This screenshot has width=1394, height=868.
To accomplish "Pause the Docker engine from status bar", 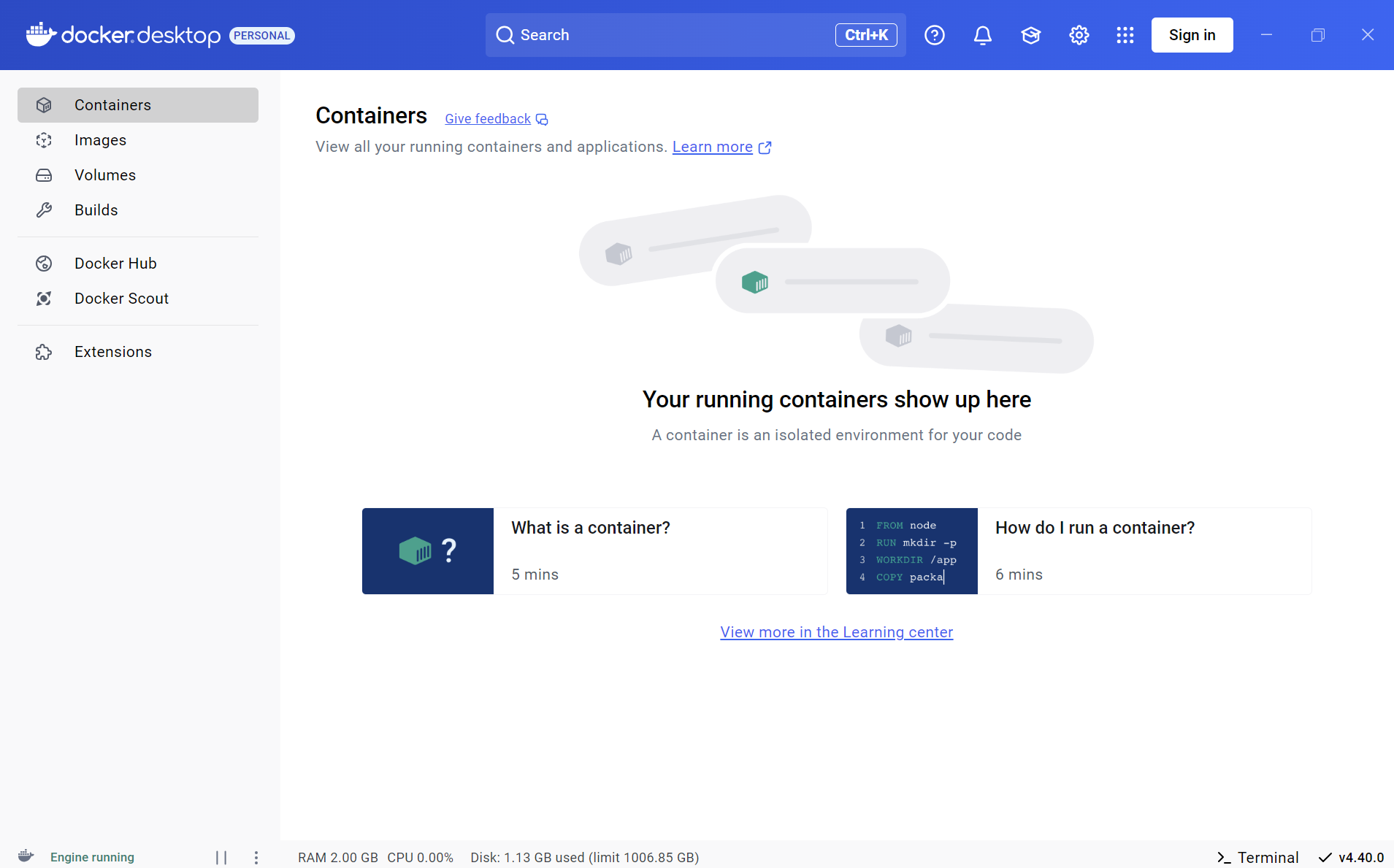I will [221, 857].
